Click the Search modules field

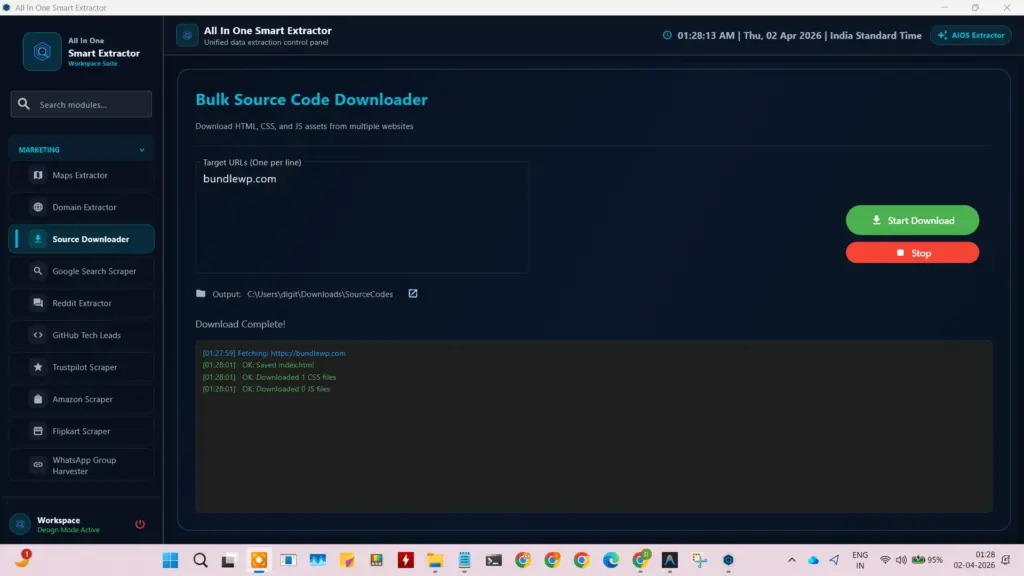click(x=81, y=104)
